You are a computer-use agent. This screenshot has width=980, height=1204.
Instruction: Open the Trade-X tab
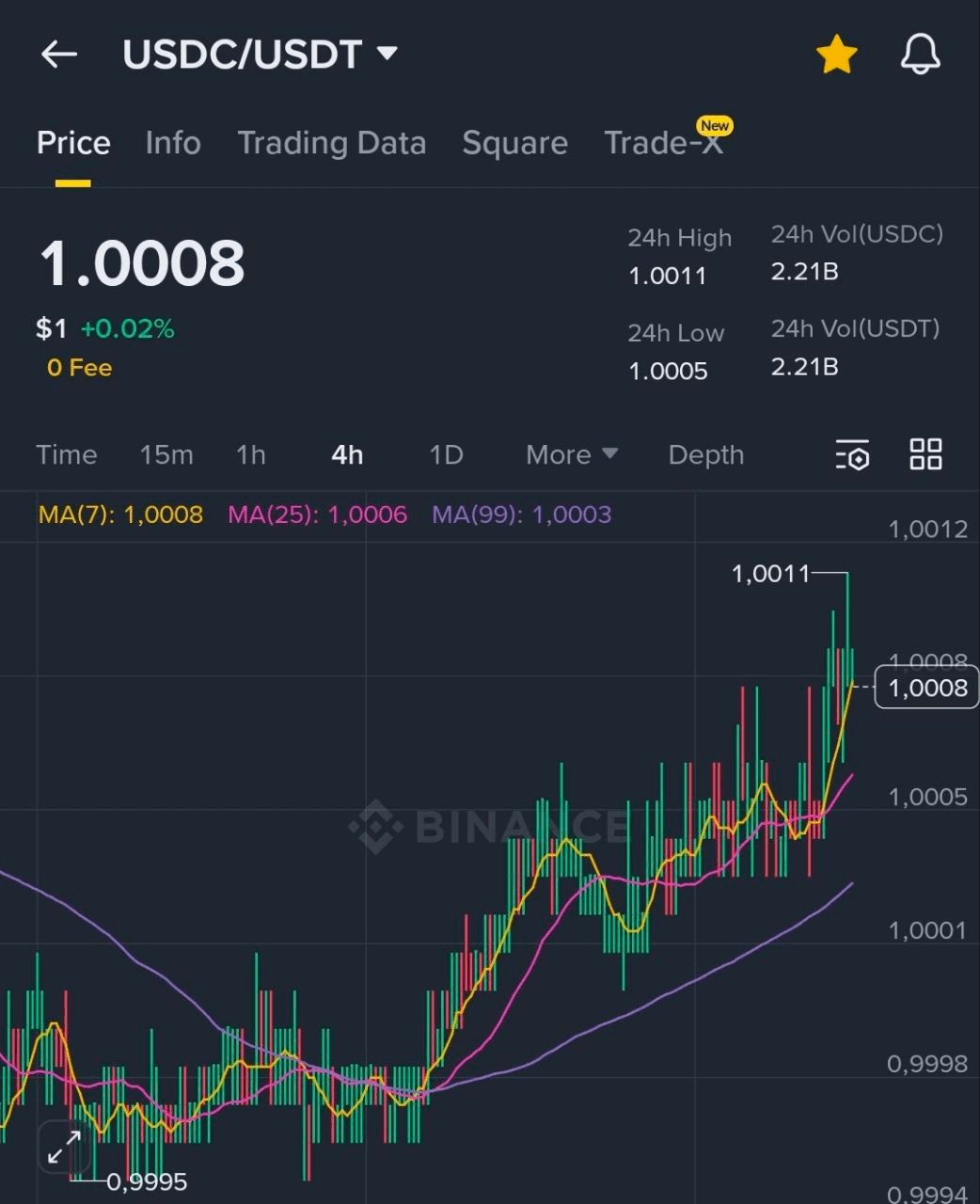pyautogui.click(x=663, y=143)
